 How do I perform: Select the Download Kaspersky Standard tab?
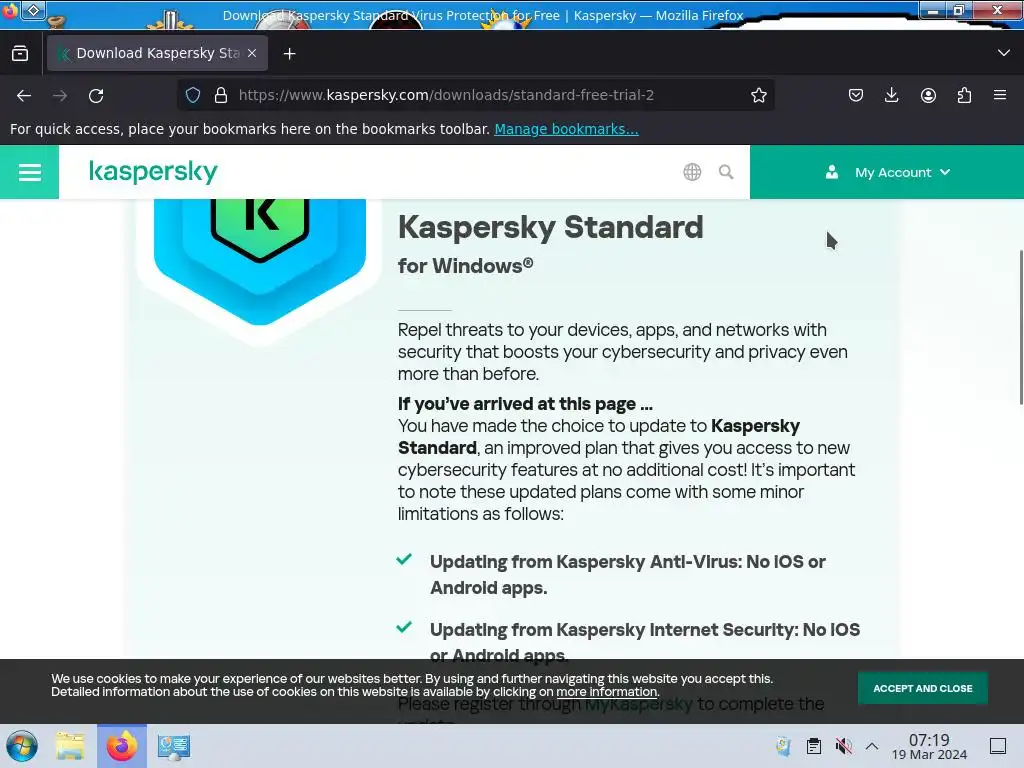click(x=157, y=54)
